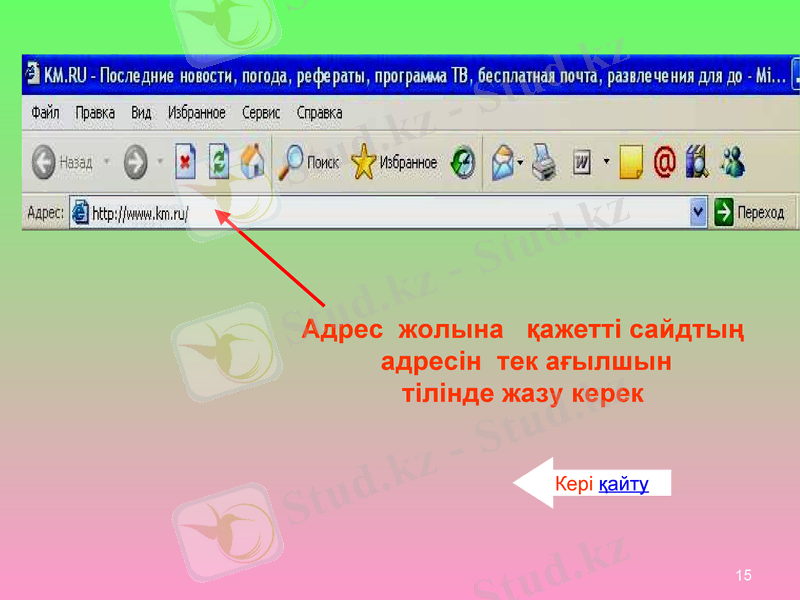Go to the home page

(x=251, y=161)
